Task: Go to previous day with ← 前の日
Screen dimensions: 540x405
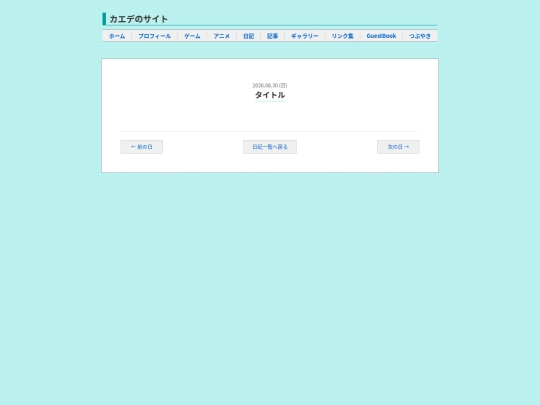Action: (142, 147)
